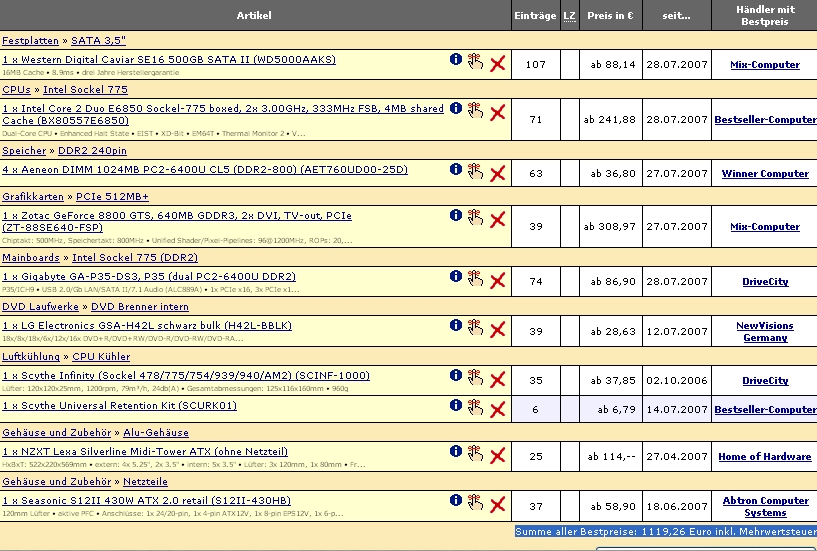Open info icon for Aeneon DIMM row
Image resolution: width=817 pixels, height=551 pixels.
tap(456, 169)
